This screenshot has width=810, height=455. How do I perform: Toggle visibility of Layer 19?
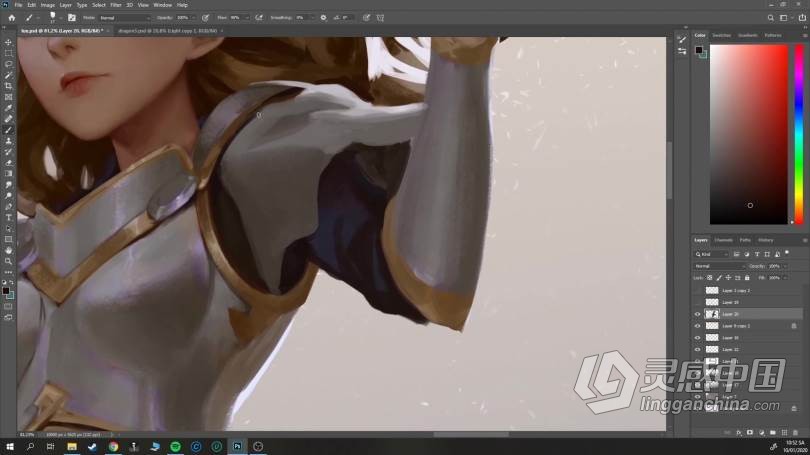click(697, 302)
